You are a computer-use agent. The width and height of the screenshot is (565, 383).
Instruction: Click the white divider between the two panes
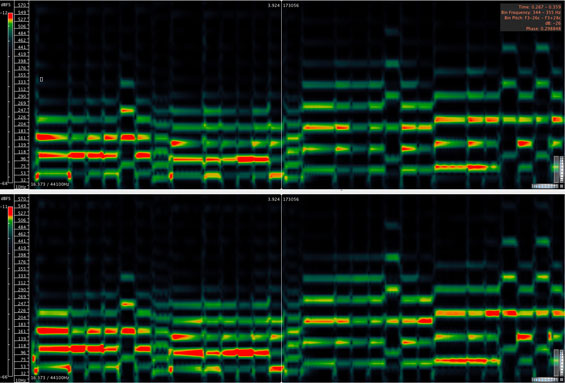coord(282,192)
